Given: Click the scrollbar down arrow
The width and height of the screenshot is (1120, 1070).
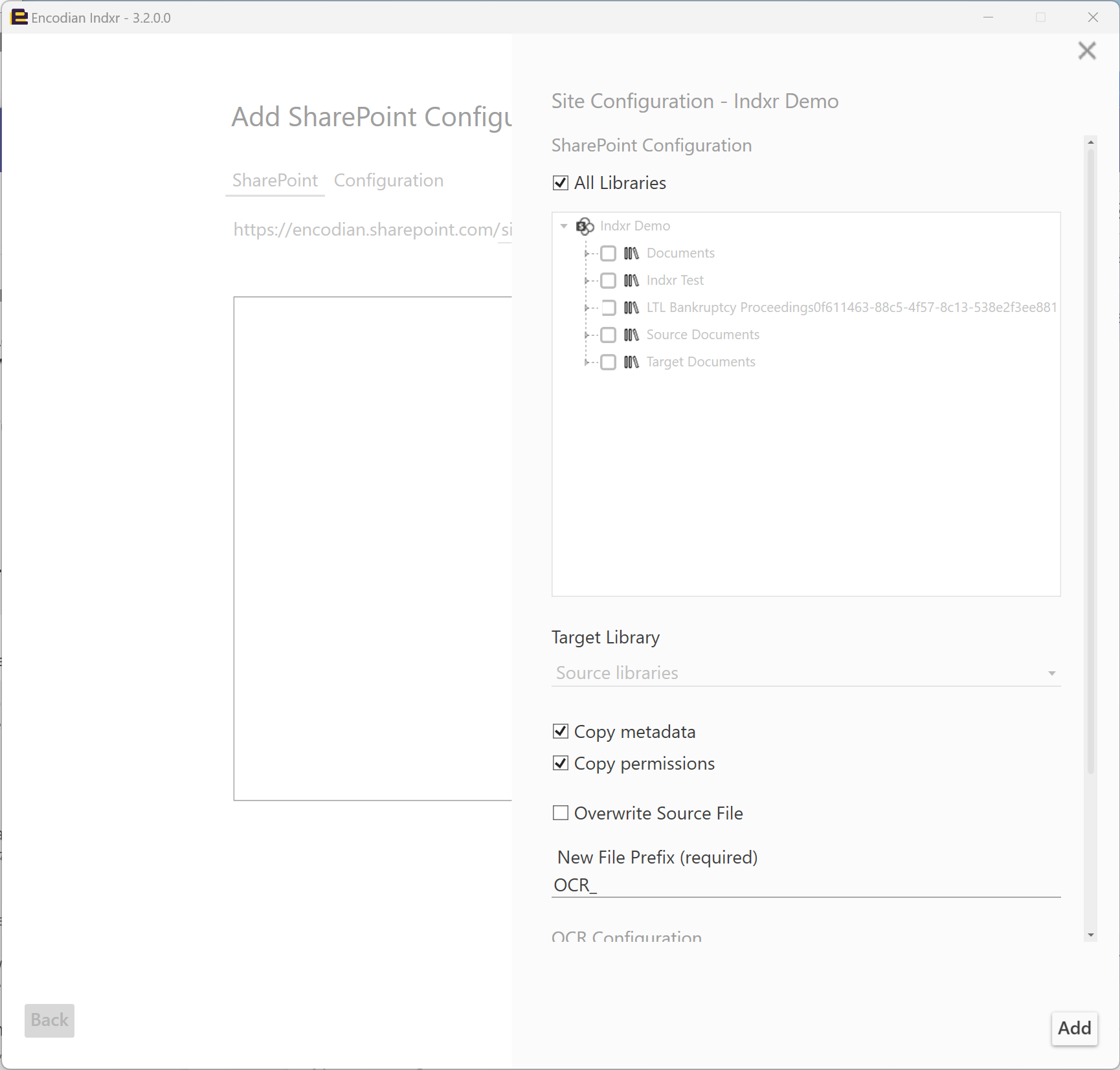Looking at the screenshot, I should [x=1091, y=935].
